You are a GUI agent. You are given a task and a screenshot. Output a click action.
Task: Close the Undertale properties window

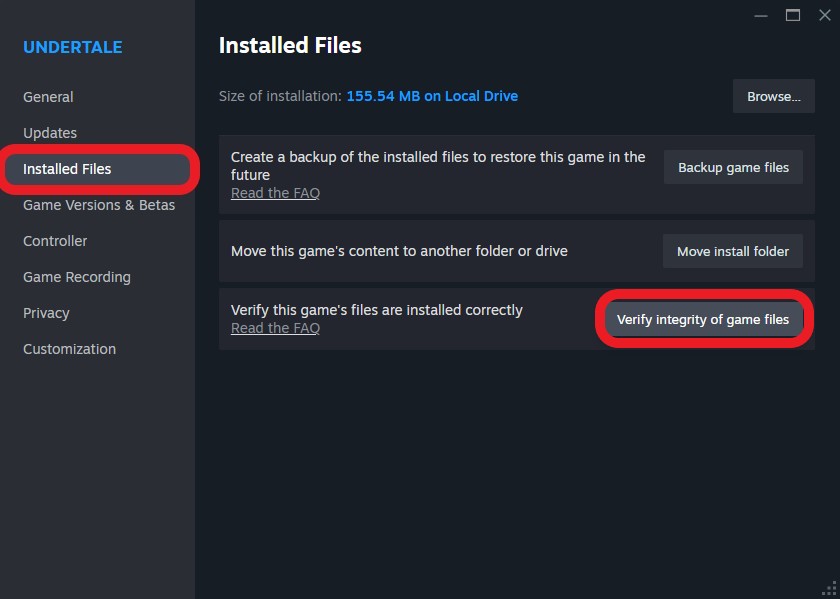825,16
